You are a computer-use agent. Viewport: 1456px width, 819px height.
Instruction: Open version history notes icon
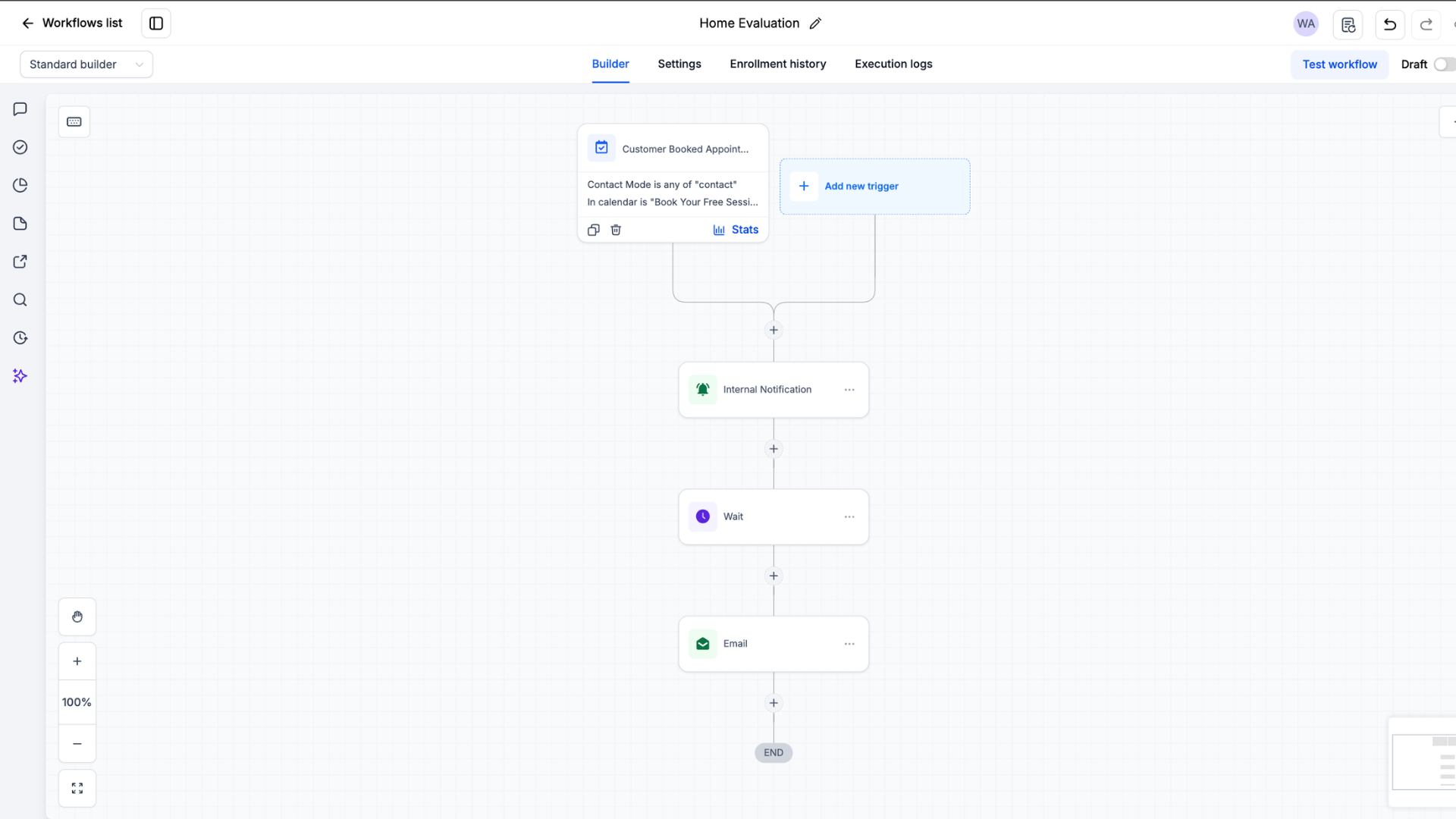pyautogui.click(x=1348, y=24)
